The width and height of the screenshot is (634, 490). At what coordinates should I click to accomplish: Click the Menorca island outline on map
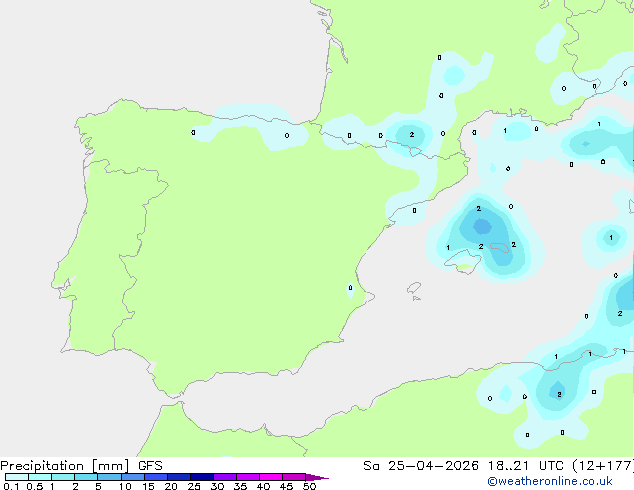[x=500, y=247]
